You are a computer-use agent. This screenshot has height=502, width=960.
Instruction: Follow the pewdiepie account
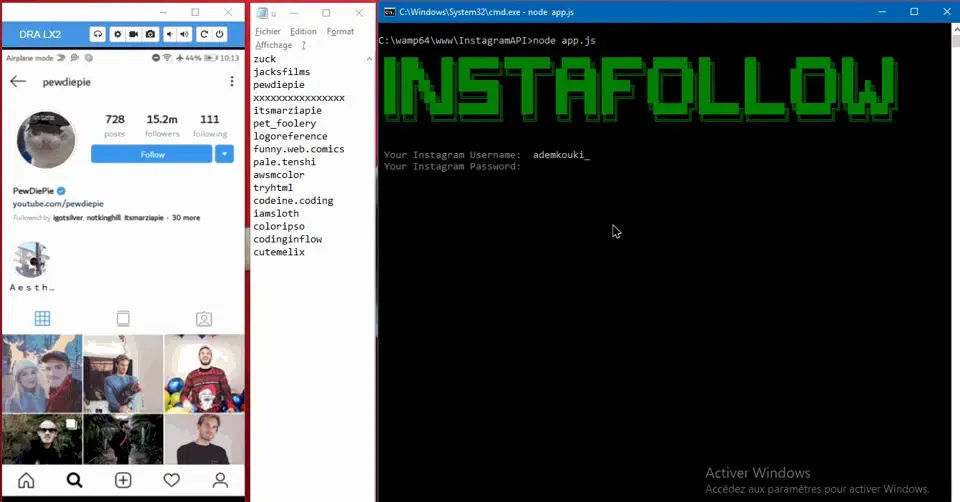[x=152, y=154]
